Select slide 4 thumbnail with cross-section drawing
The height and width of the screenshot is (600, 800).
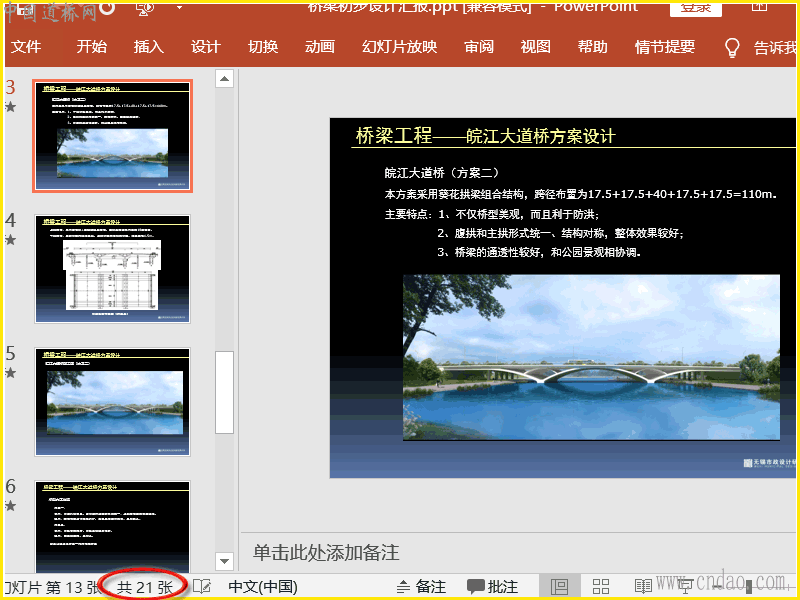click(112, 269)
